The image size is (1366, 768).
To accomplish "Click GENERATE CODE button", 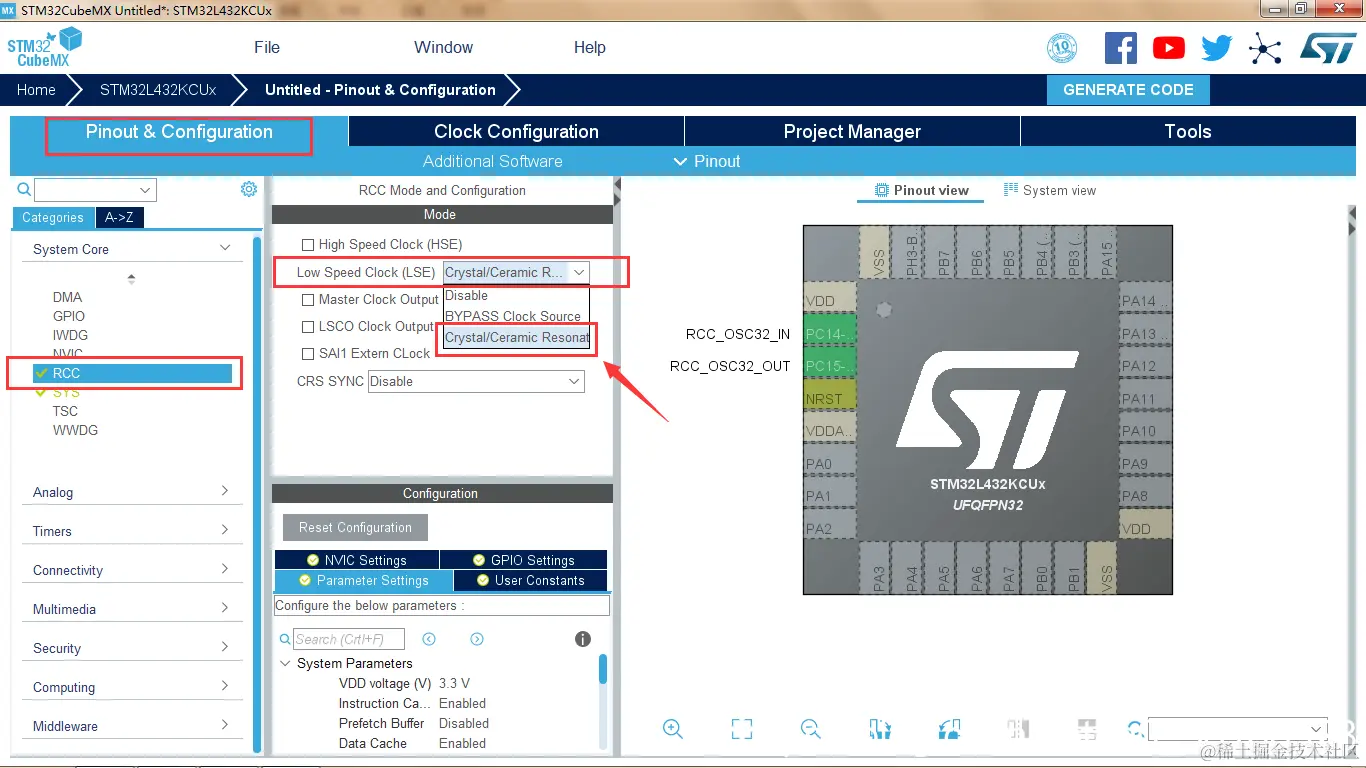I will (x=1128, y=89).
